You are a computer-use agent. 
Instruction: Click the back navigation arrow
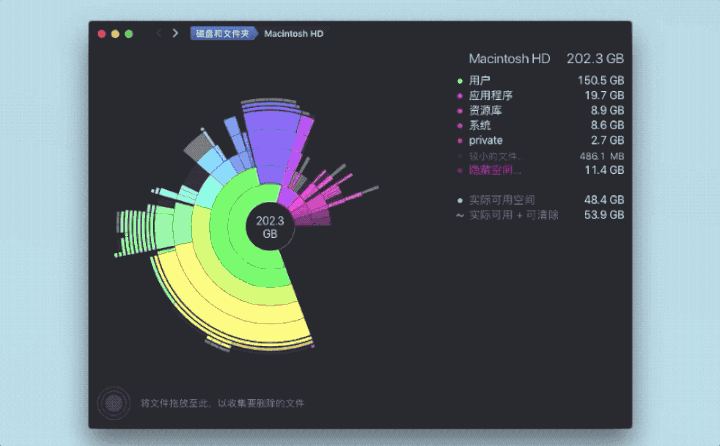pyautogui.click(x=158, y=33)
